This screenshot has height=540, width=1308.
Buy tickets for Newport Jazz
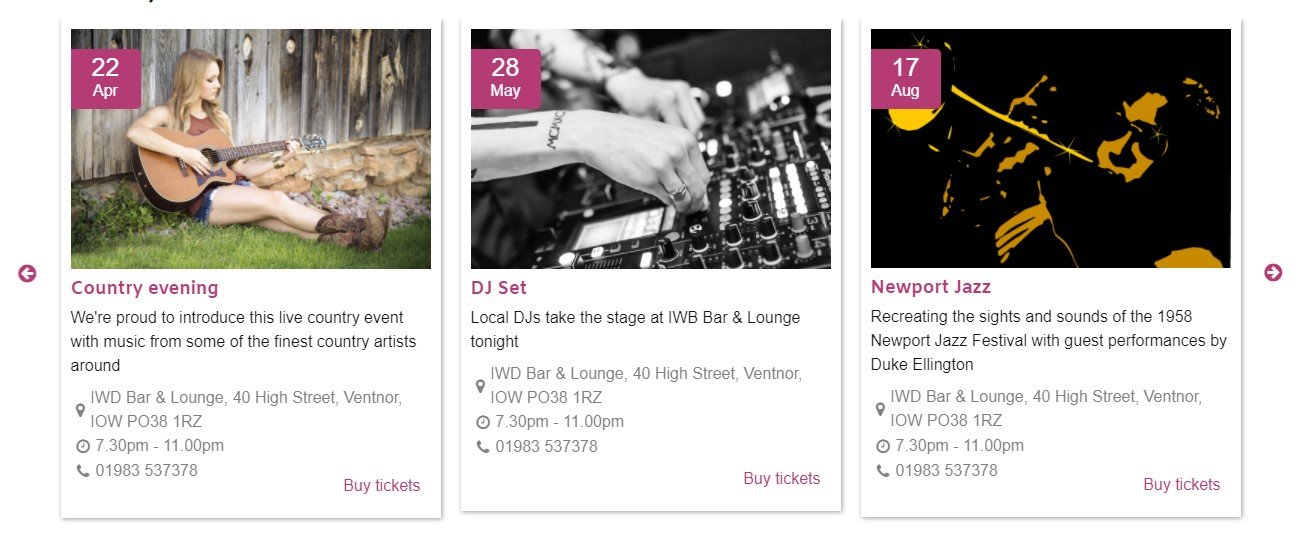1181,485
